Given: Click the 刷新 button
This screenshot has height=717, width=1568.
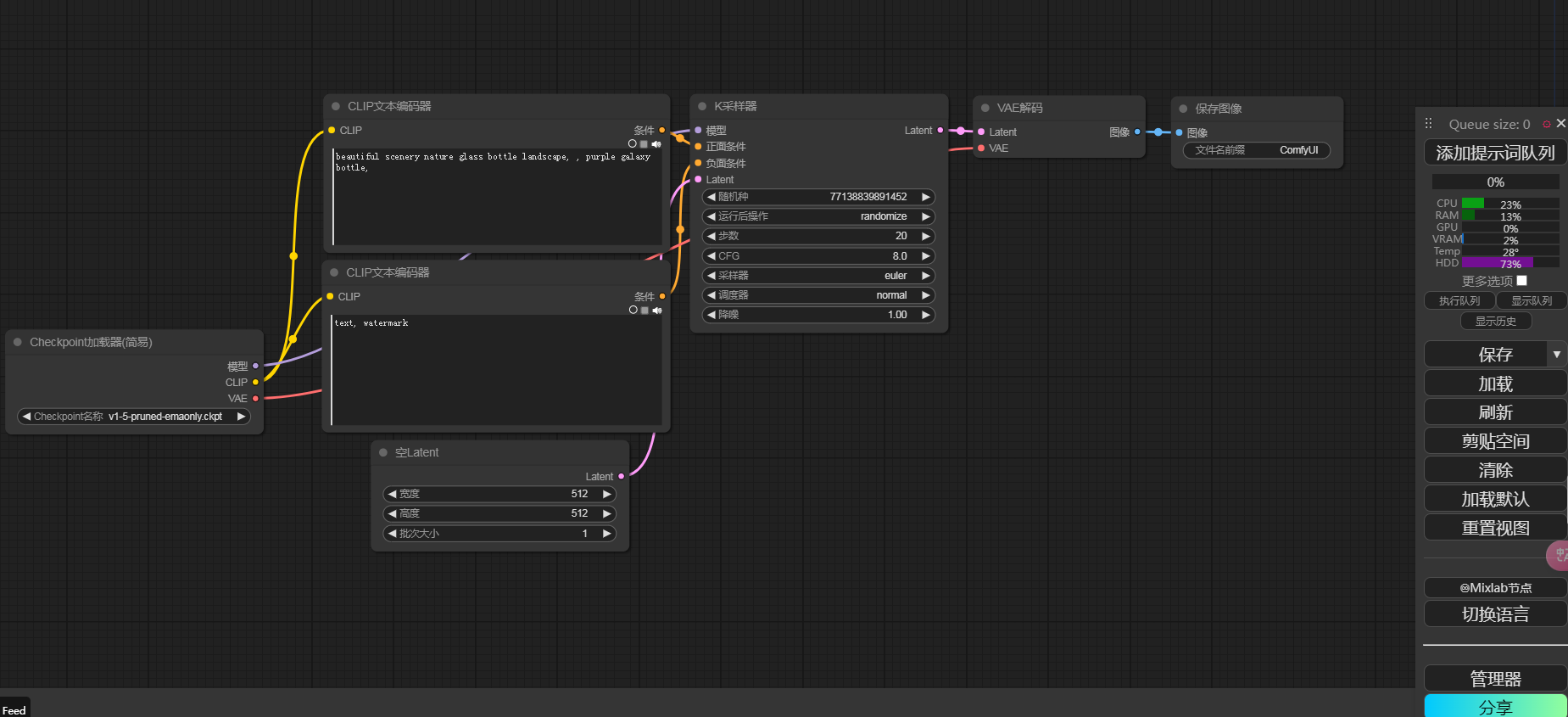Looking at the screenshot, I should (1495, 412).
